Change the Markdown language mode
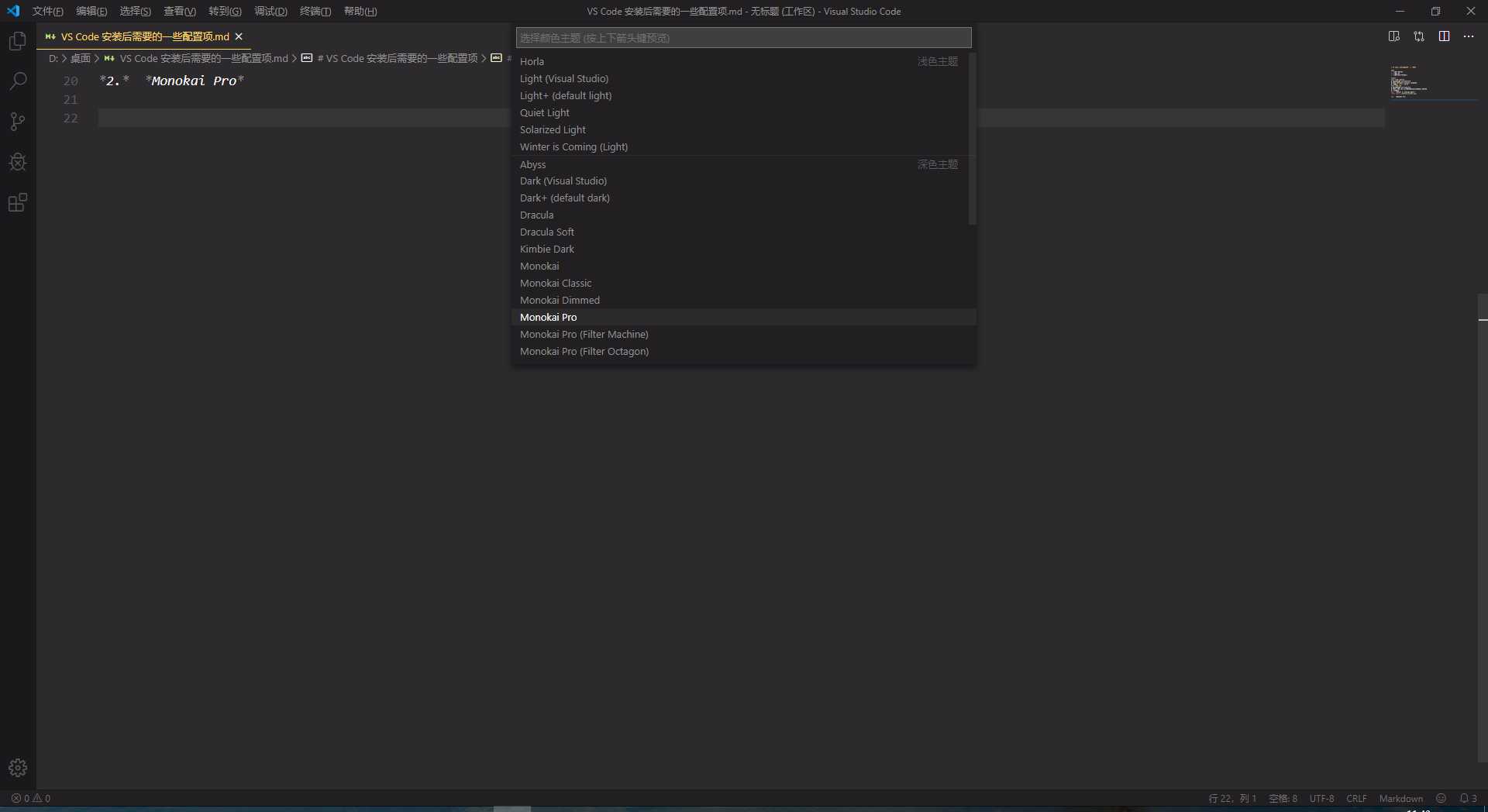The height and width of the screenshot is (812, 1488). pos(1400,798)
